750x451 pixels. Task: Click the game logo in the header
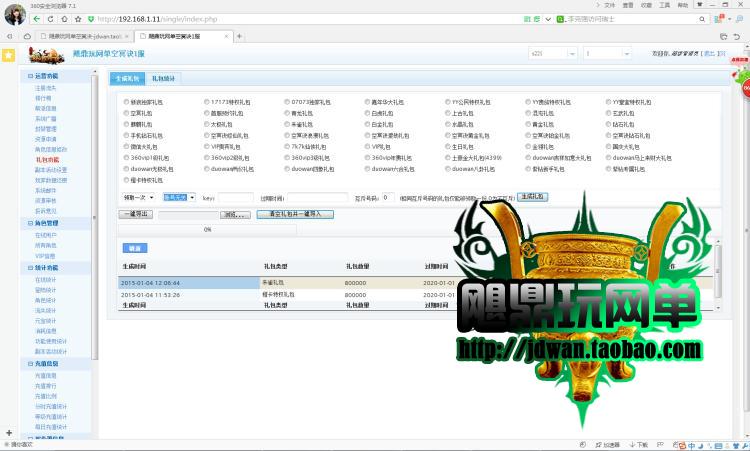point(46,55)
